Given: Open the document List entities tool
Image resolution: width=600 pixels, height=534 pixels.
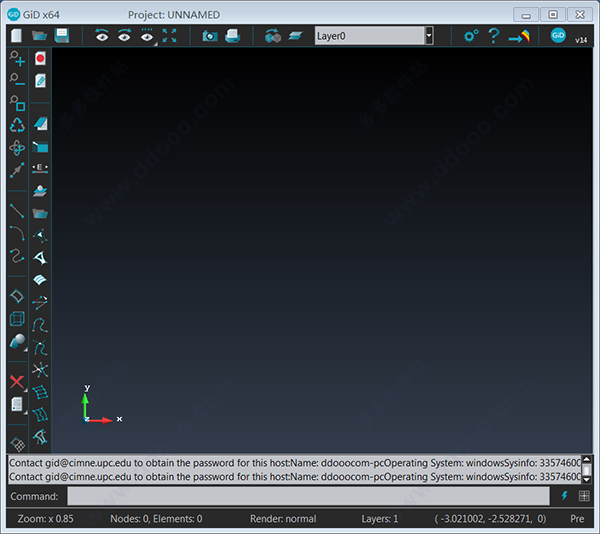Looking at the screenshot, I should [x=17, y=404].
